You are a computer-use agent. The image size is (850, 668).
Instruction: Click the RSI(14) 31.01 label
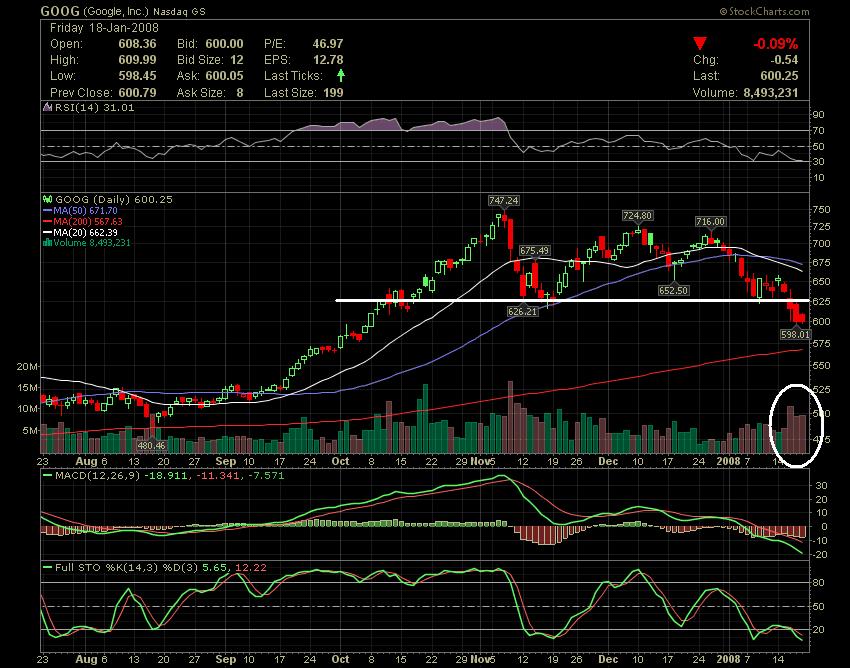pyautogui.click(x=95, y=108)
